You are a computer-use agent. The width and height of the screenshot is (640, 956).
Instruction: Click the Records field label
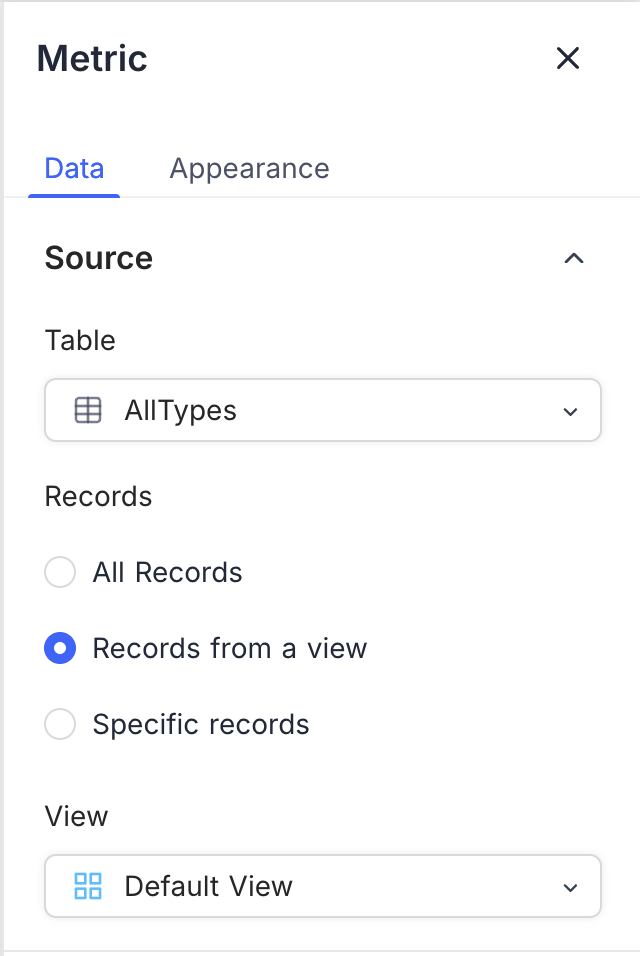pyautogui.click(x=98, y=497)
